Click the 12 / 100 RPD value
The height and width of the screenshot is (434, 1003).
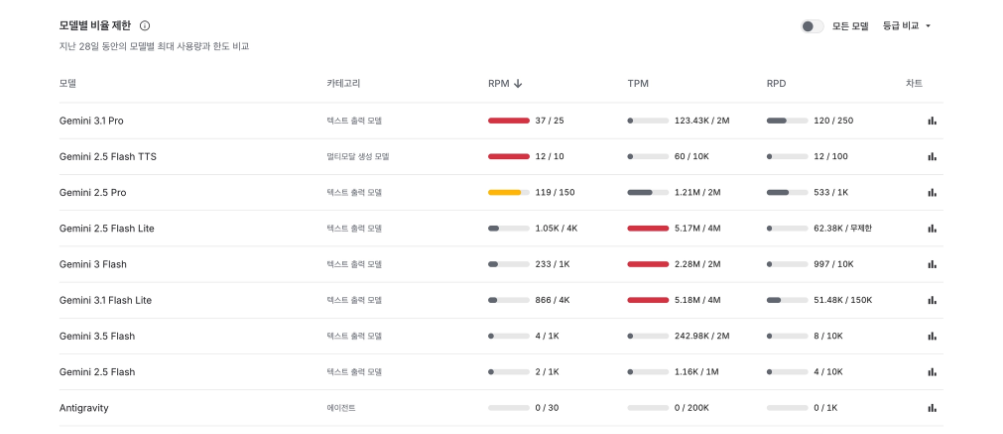coord(830,156)
